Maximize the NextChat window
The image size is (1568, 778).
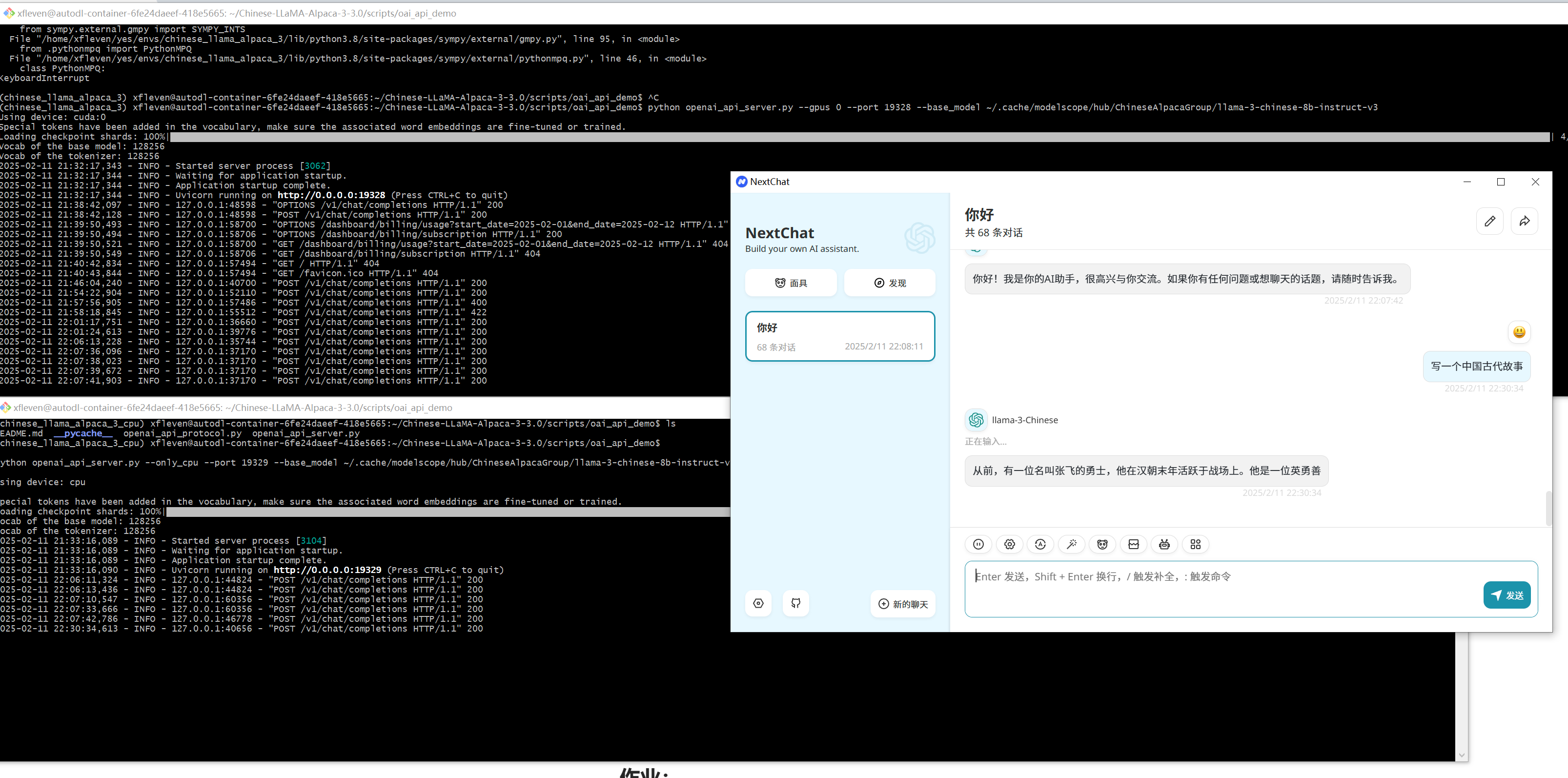point(1501,182)
